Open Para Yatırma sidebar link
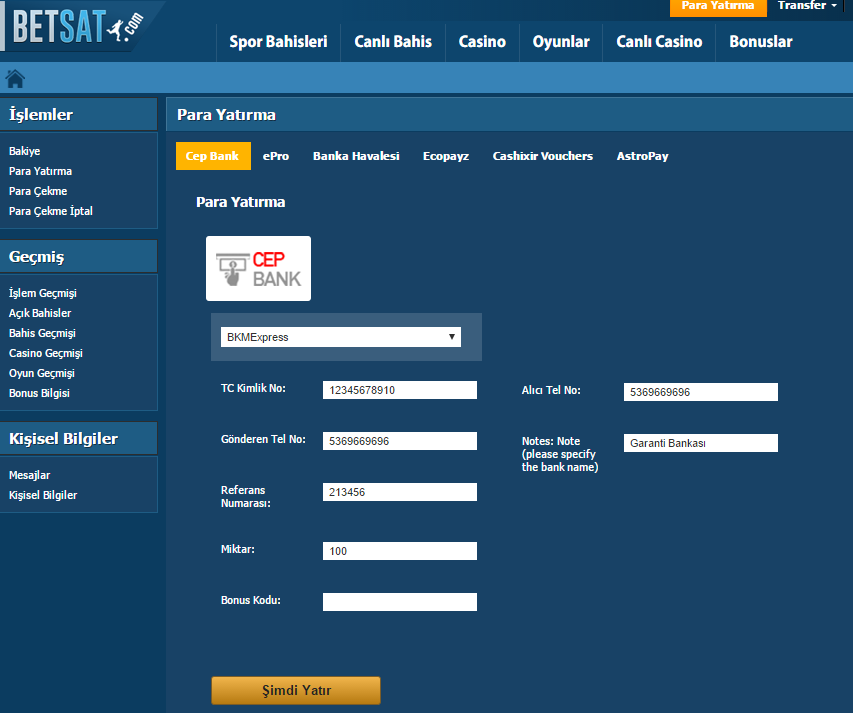The width and height of the screenshot is (853, 713). pos(40,171)
